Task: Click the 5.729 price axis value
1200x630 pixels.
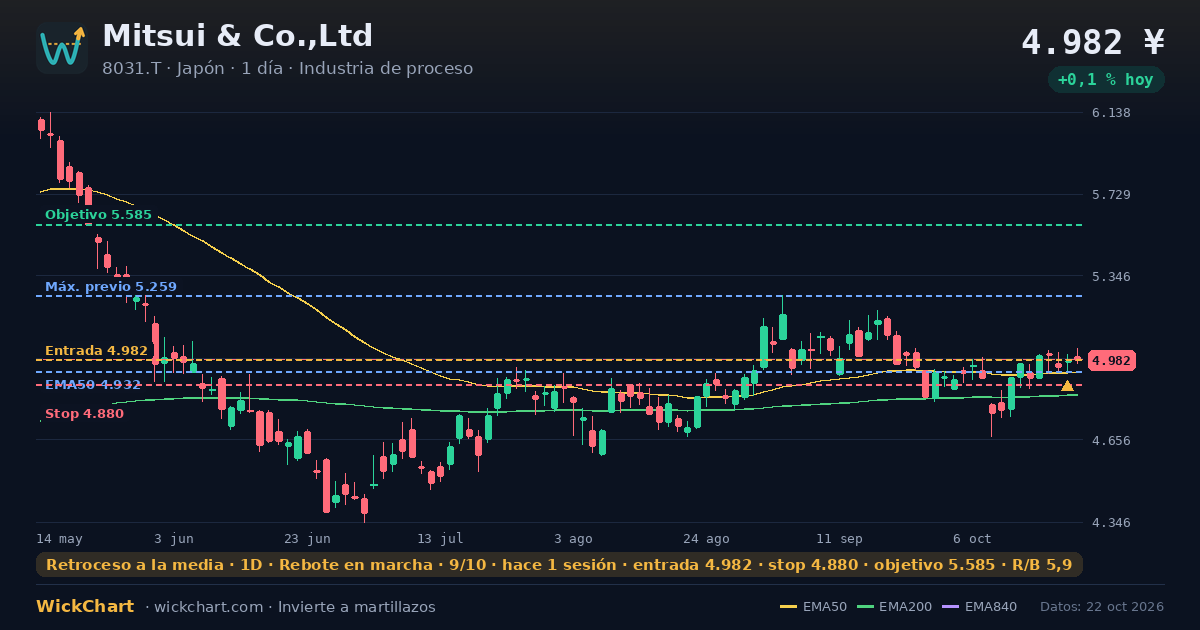Action: 1111,195
